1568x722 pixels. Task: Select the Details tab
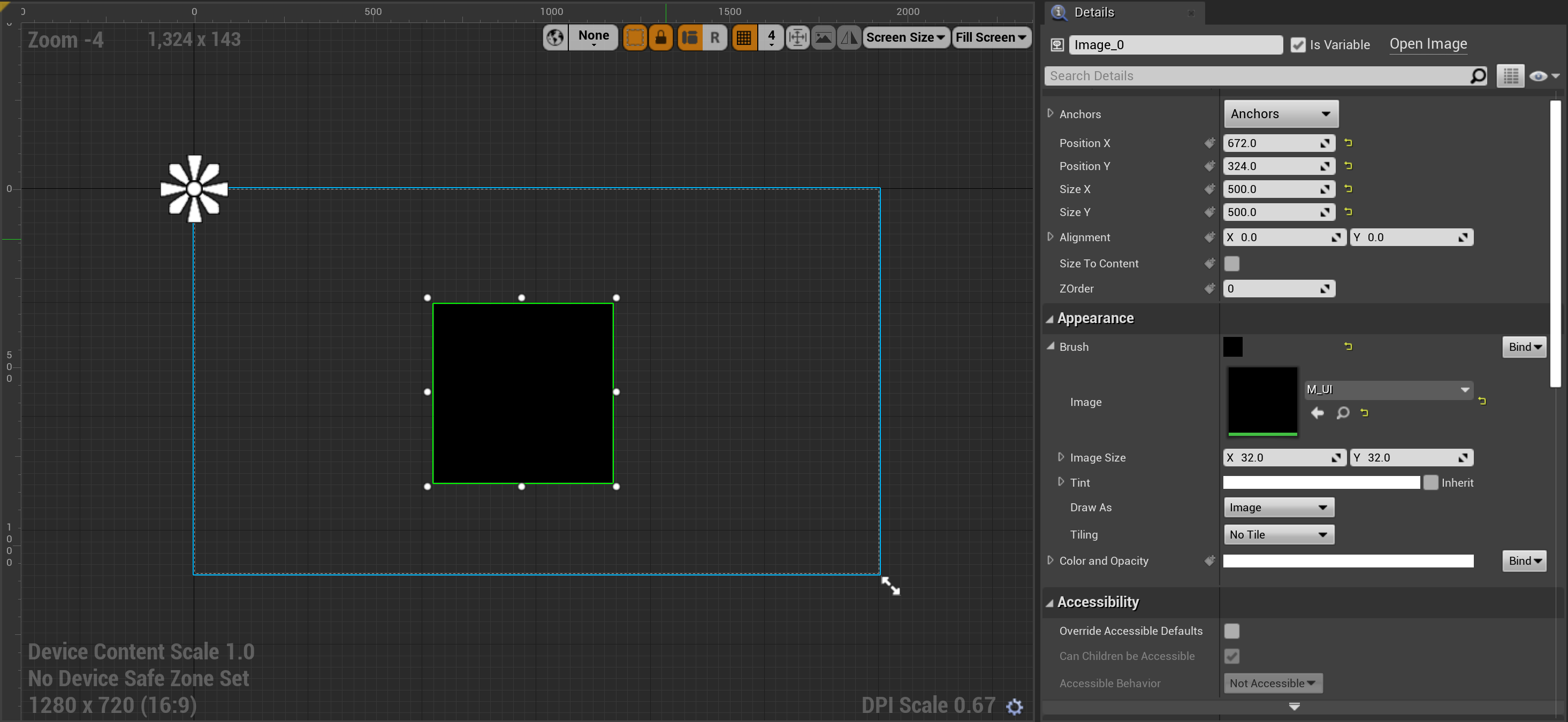click(x=1093, y=12)
